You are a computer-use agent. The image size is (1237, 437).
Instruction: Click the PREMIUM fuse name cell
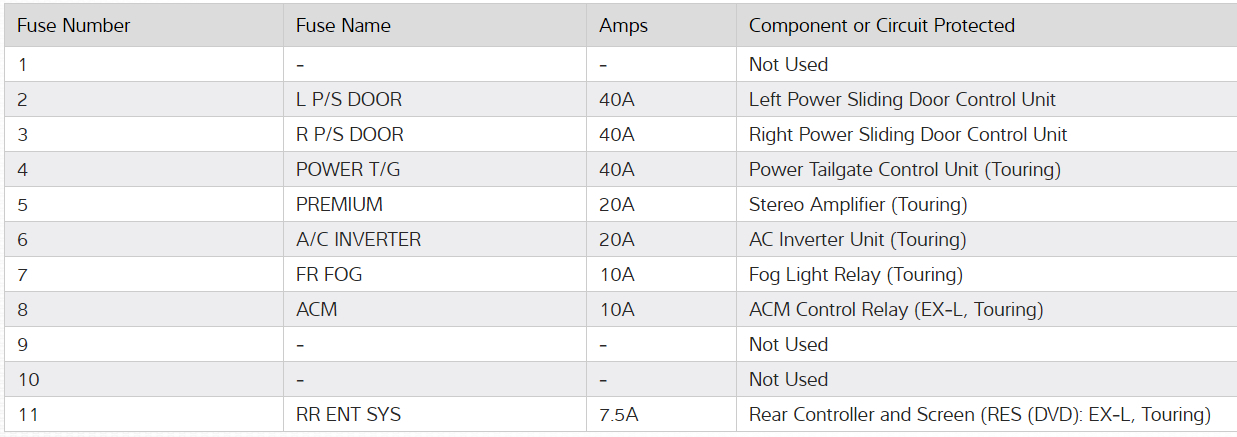click(339, 205)
